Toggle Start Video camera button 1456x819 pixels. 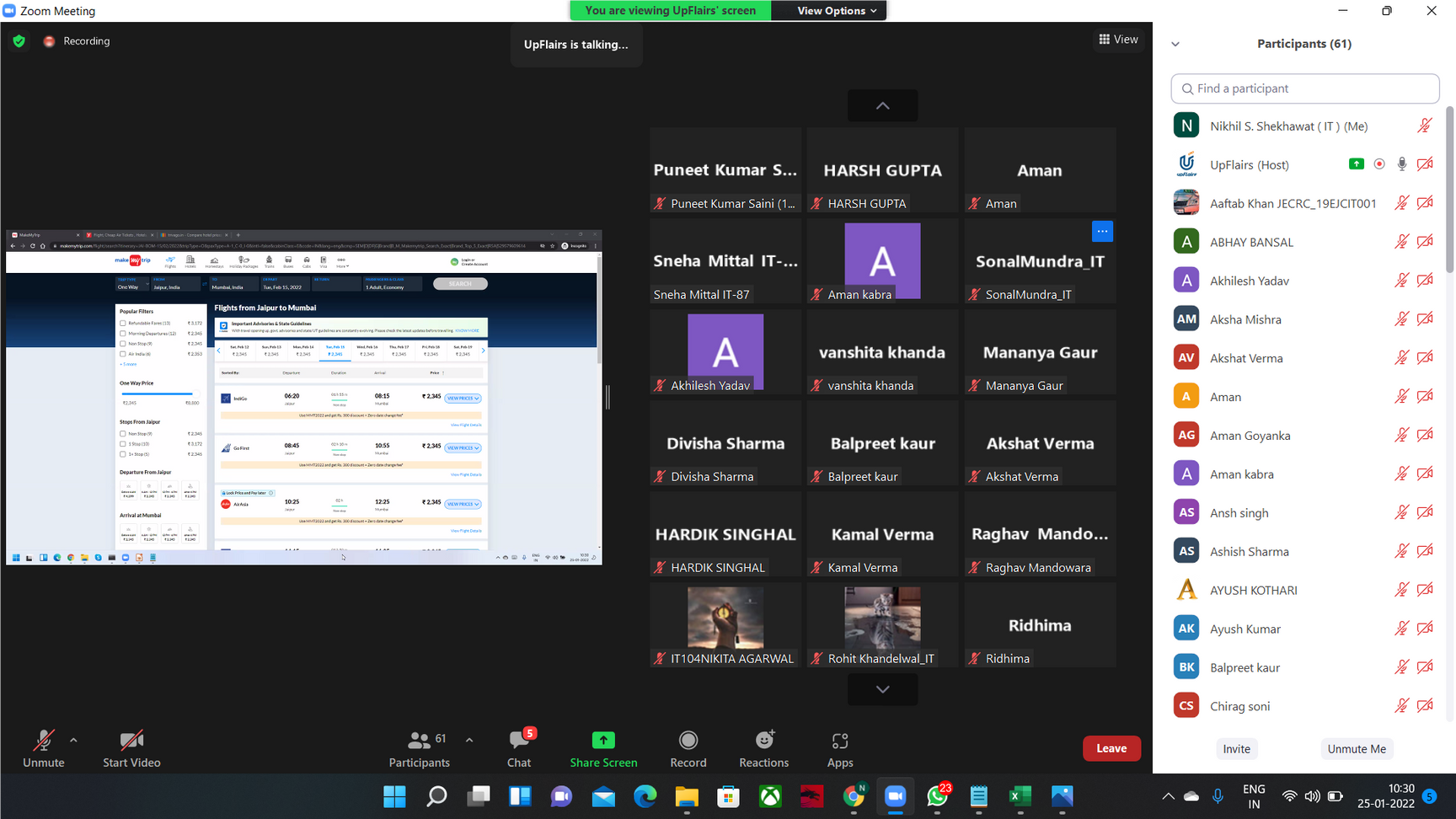point(131,741)
